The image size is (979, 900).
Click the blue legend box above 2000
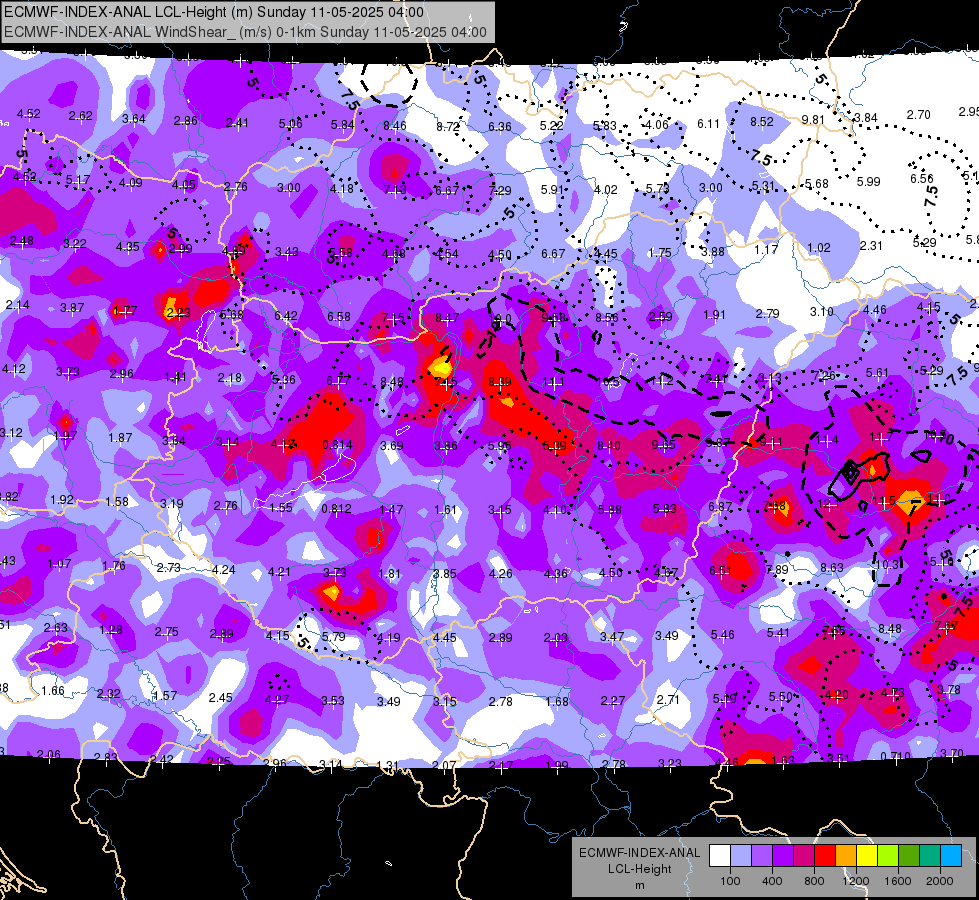(951, 856)
